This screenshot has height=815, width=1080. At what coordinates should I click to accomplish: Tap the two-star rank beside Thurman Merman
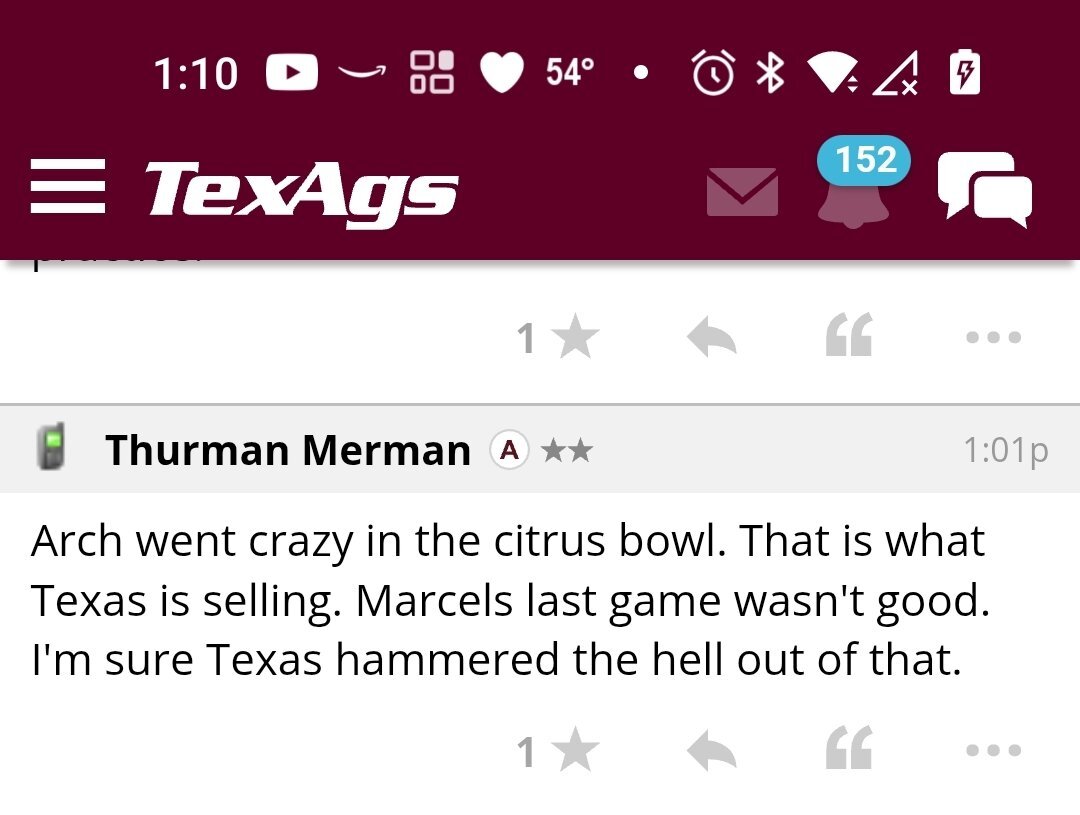566,451
